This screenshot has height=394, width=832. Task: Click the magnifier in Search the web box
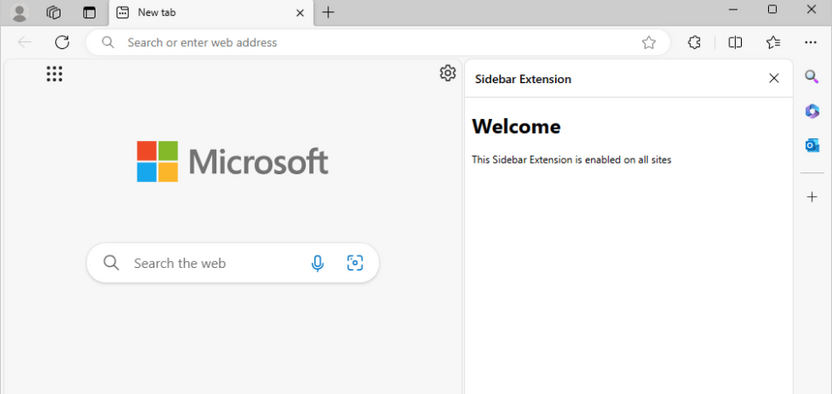(111, 262)
